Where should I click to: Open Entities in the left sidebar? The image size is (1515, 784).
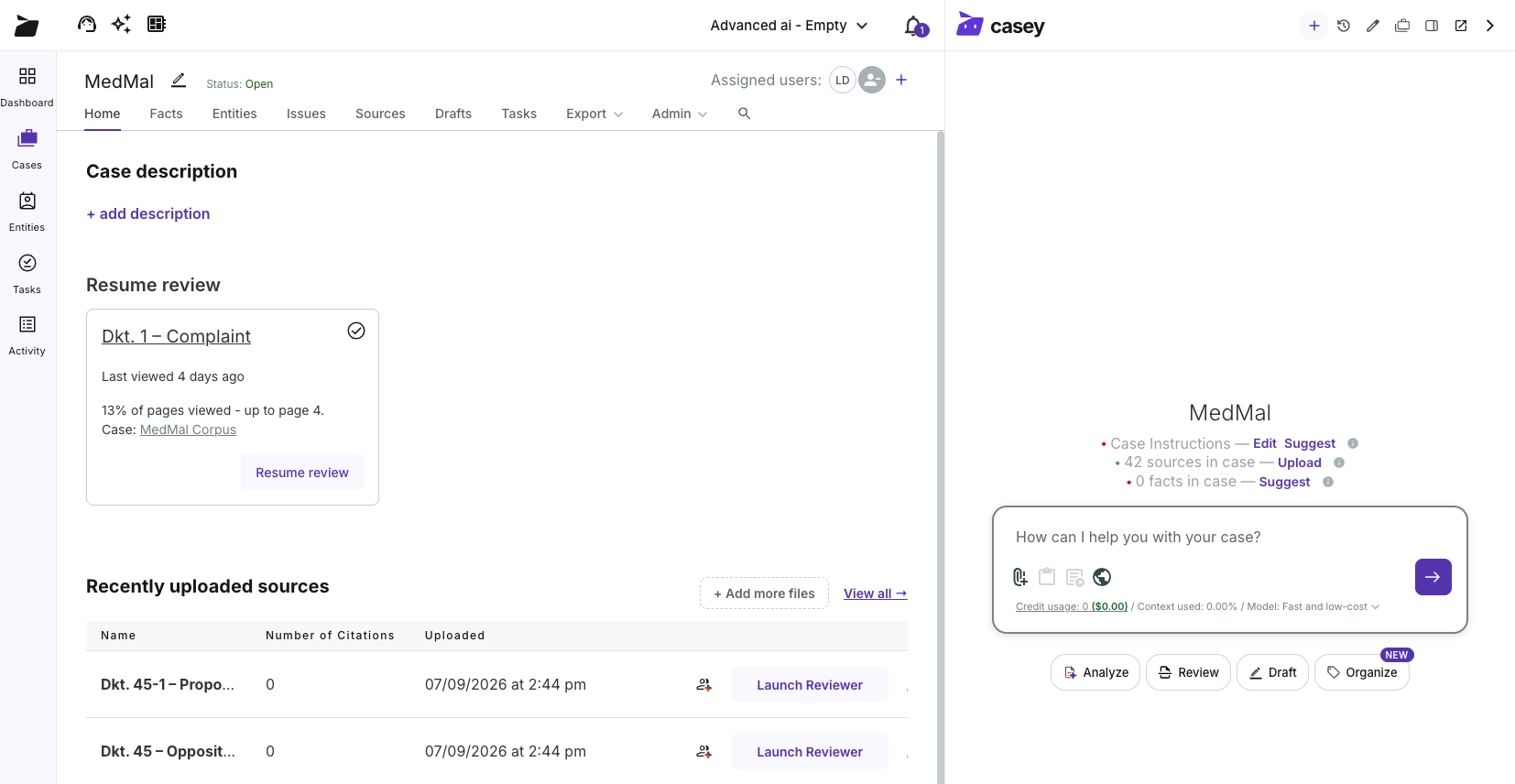click(x=27, y=211)
